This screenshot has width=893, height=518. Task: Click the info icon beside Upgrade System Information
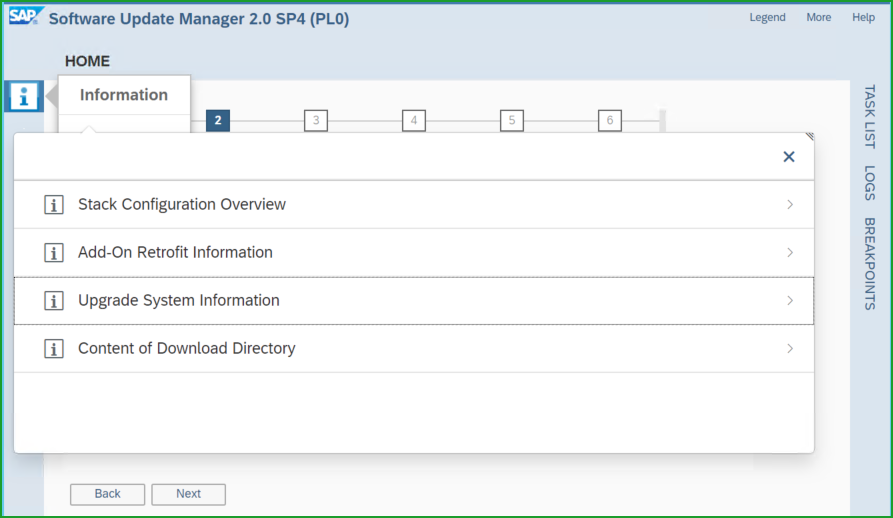(x=54, y=301)
